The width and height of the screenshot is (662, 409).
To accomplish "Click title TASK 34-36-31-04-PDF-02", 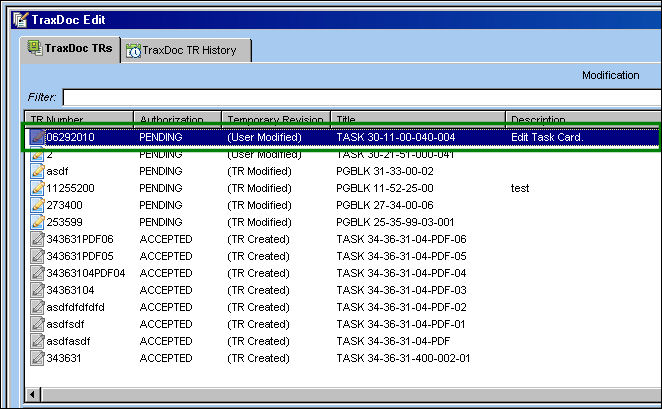I will [x=401, y=307].
